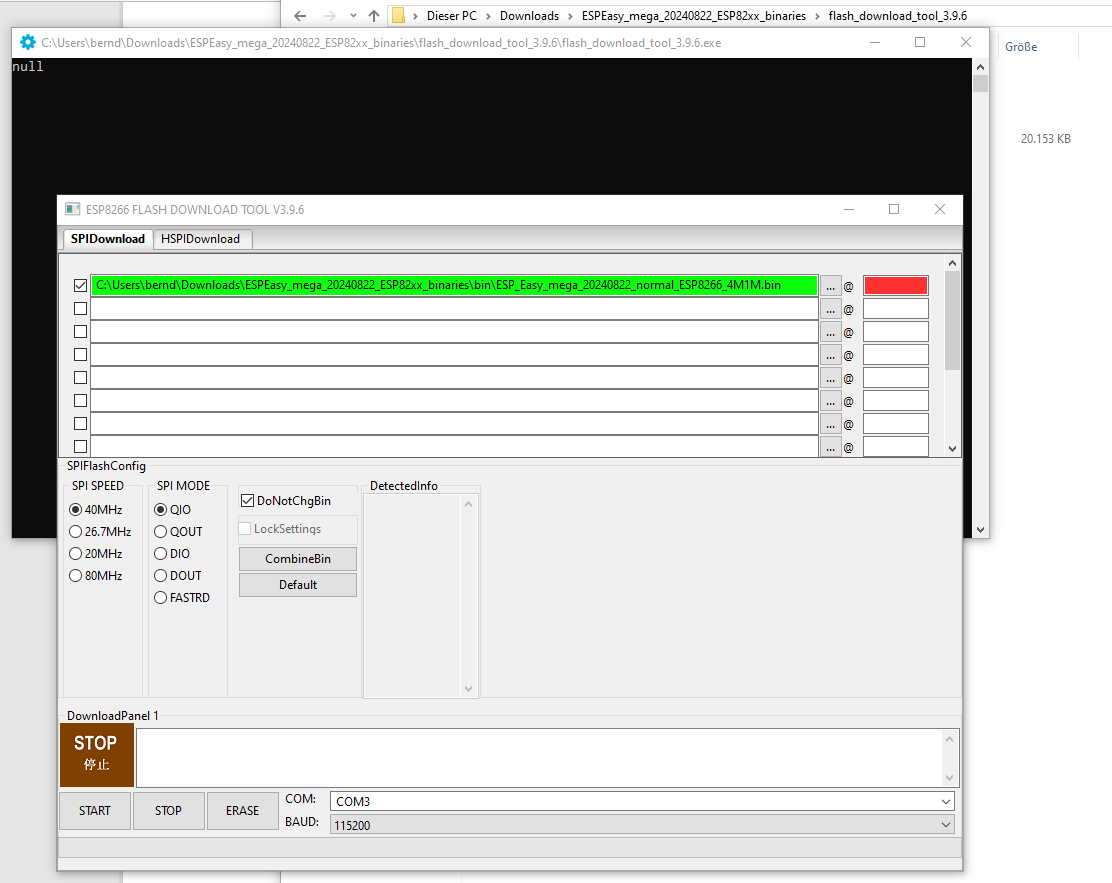
Task: Toggle the DoNotChgBin checkbox
Action: click(247, 500)
